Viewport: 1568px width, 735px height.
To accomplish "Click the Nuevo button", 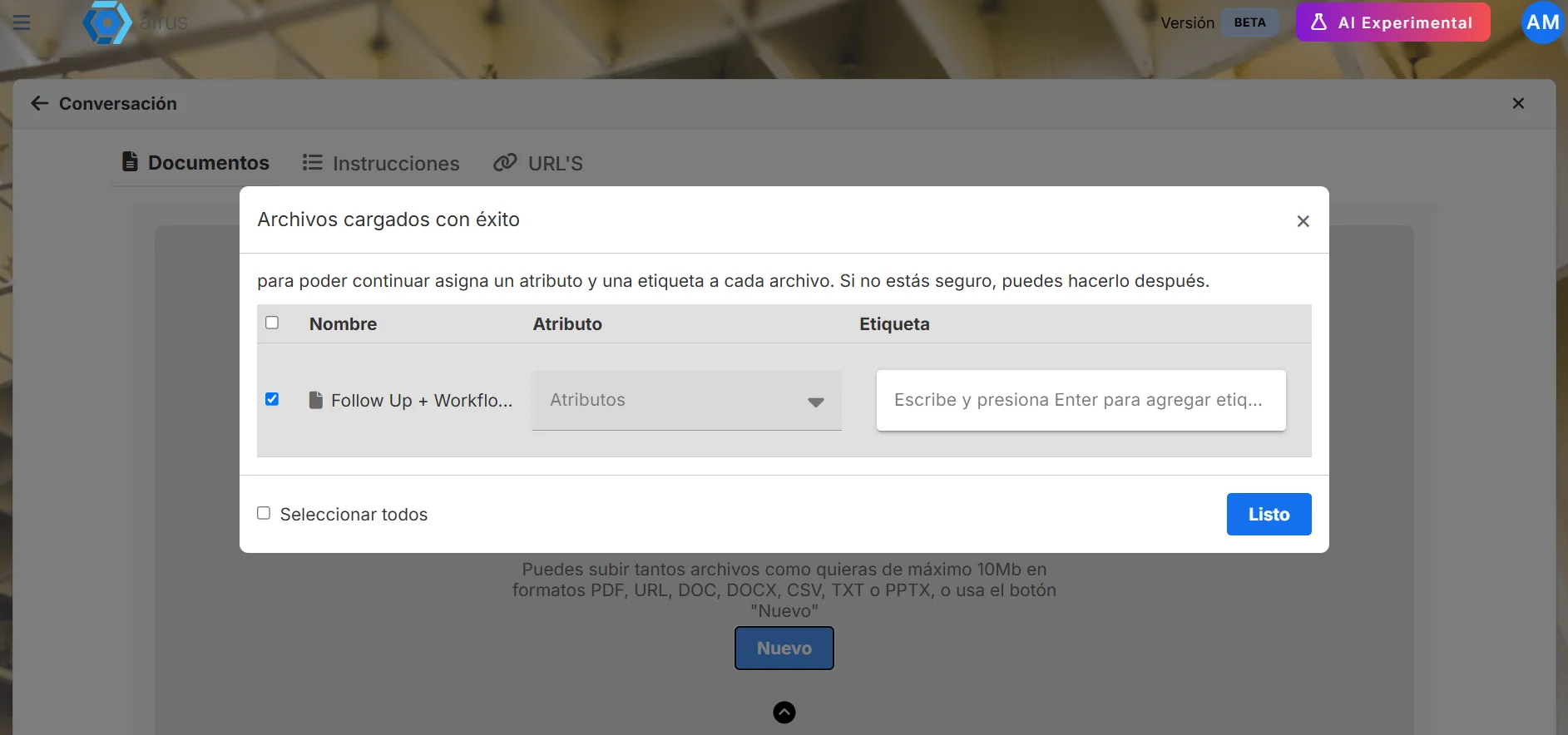I will tap(784, 648).
